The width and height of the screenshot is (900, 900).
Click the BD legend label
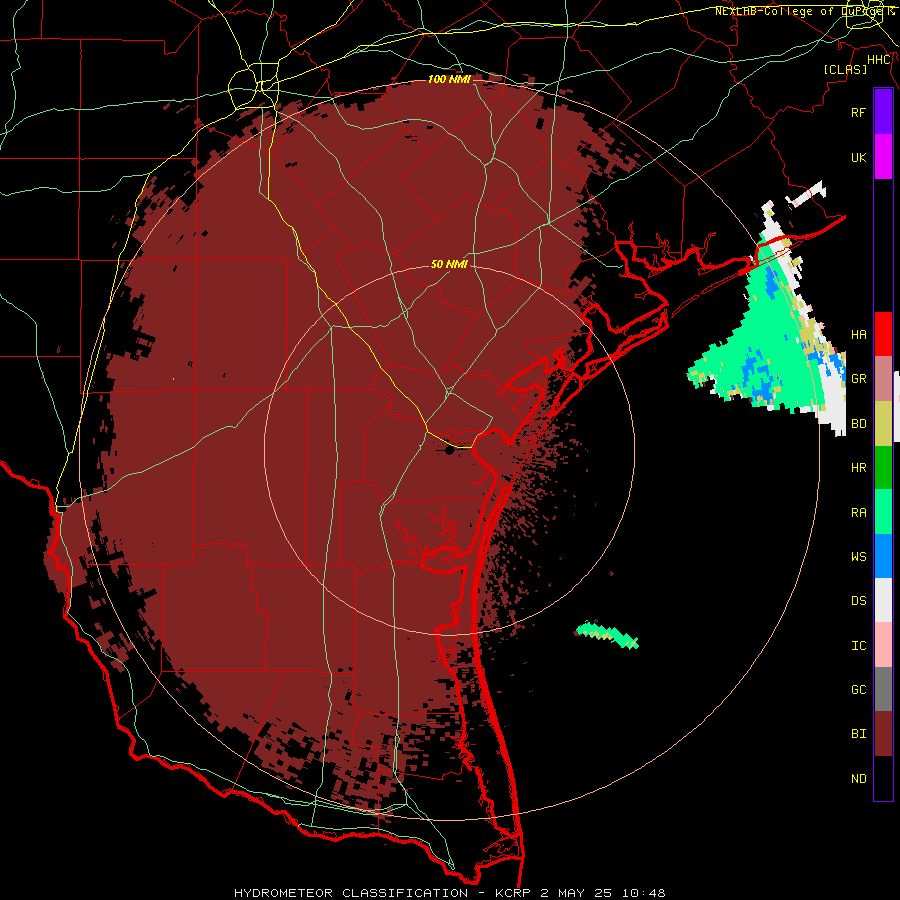tap(858, 424)
